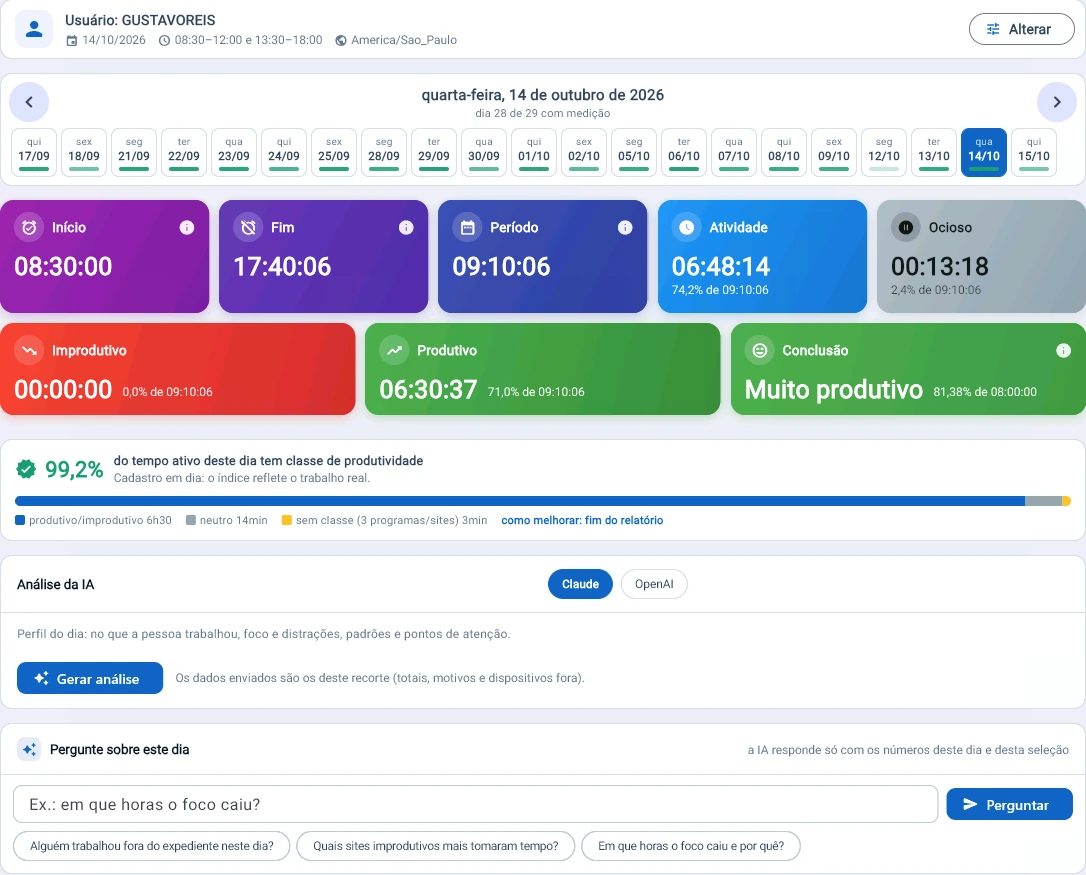This screenshot has height=875, width=1086.
Task: Open info icon on the Fim card
Action: click(406, 227)
